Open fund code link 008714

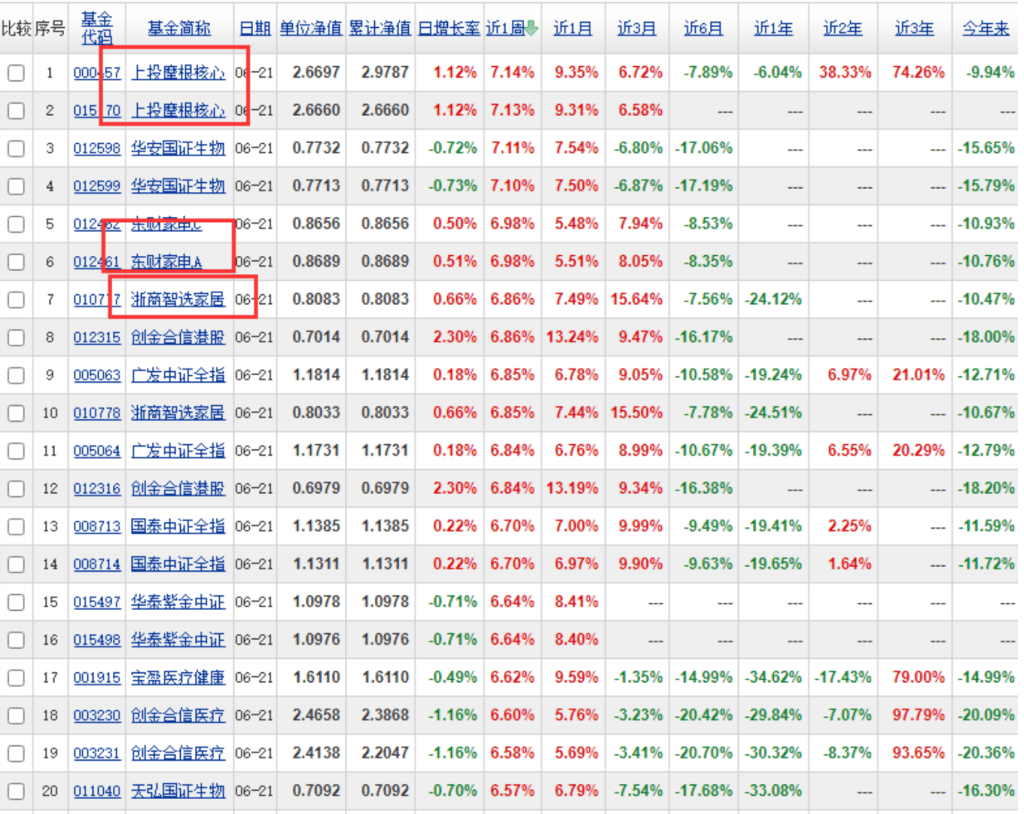click(97, 564)
